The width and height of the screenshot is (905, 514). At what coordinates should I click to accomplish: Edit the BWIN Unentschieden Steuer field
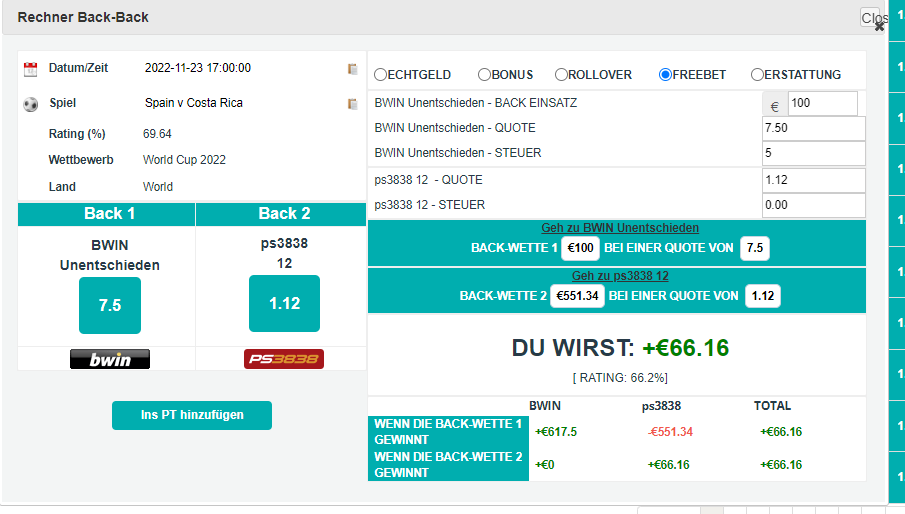pyautogui.click(x=814, y=153)
